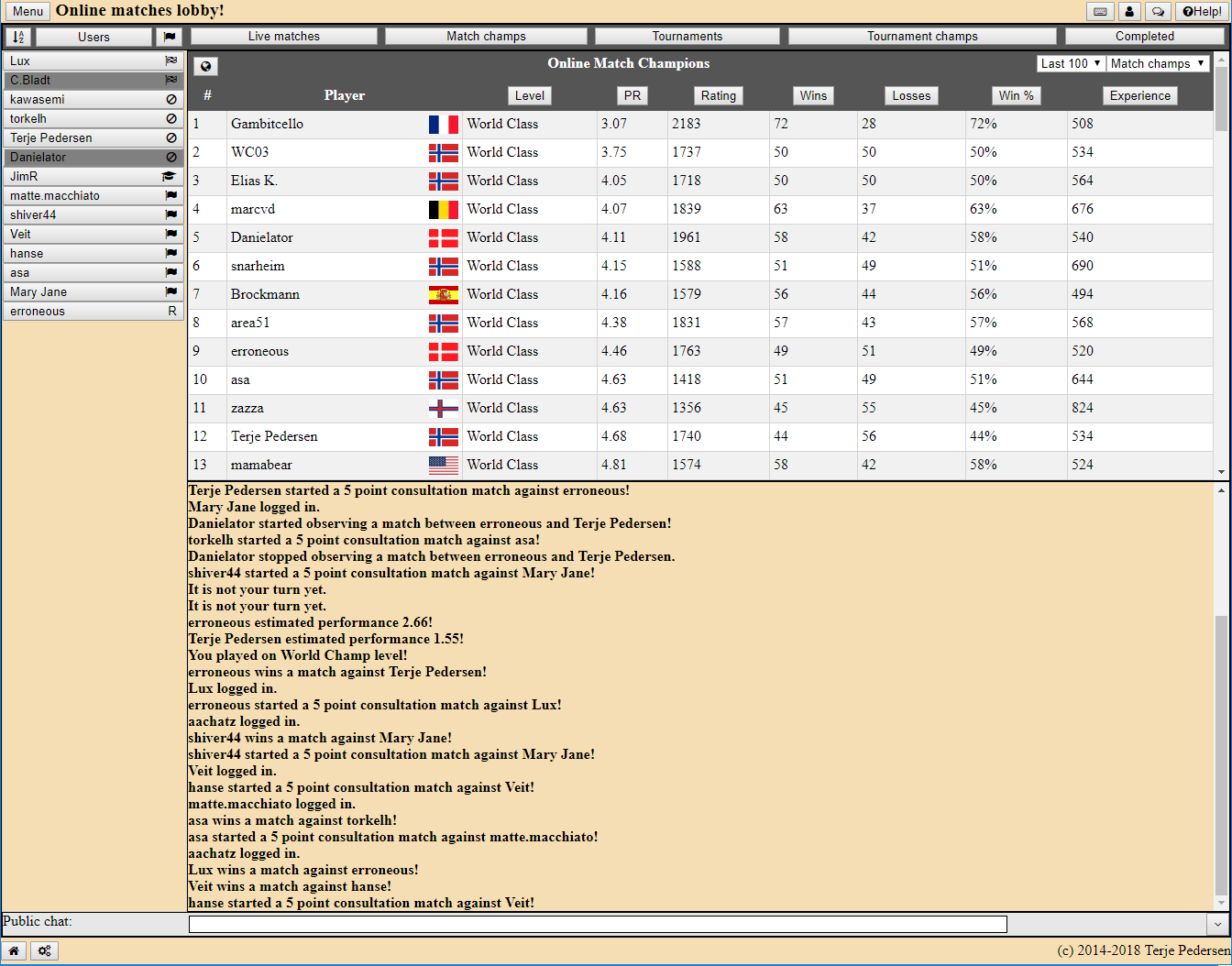Click the flag filter button beside Users

coord(169,37)
